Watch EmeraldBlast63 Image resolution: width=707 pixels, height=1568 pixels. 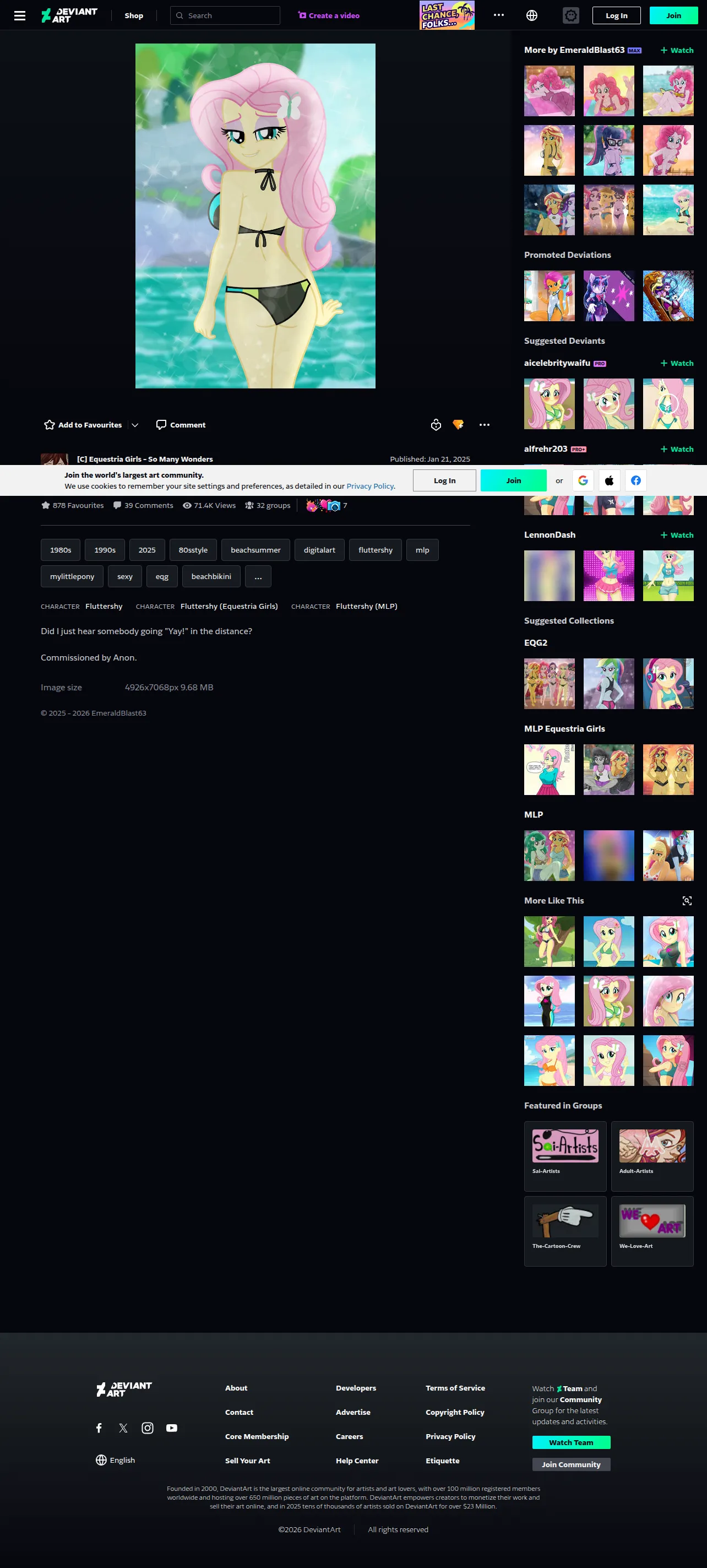click(x=677, y=51)
